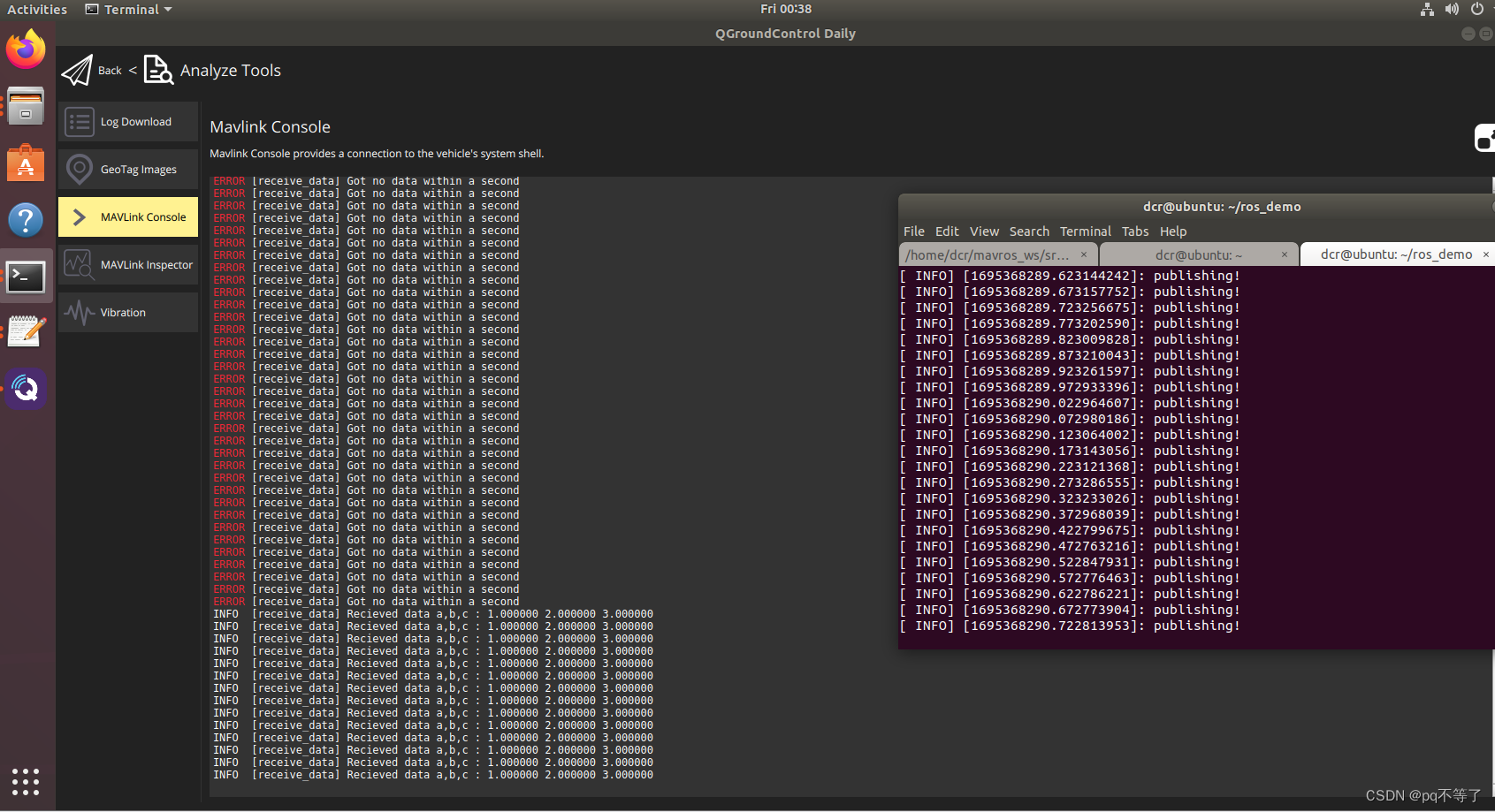This screenshot has width=1495, height=812.
Task: Open the Text Editor dock icon
Action: click(x=26, y=332)
